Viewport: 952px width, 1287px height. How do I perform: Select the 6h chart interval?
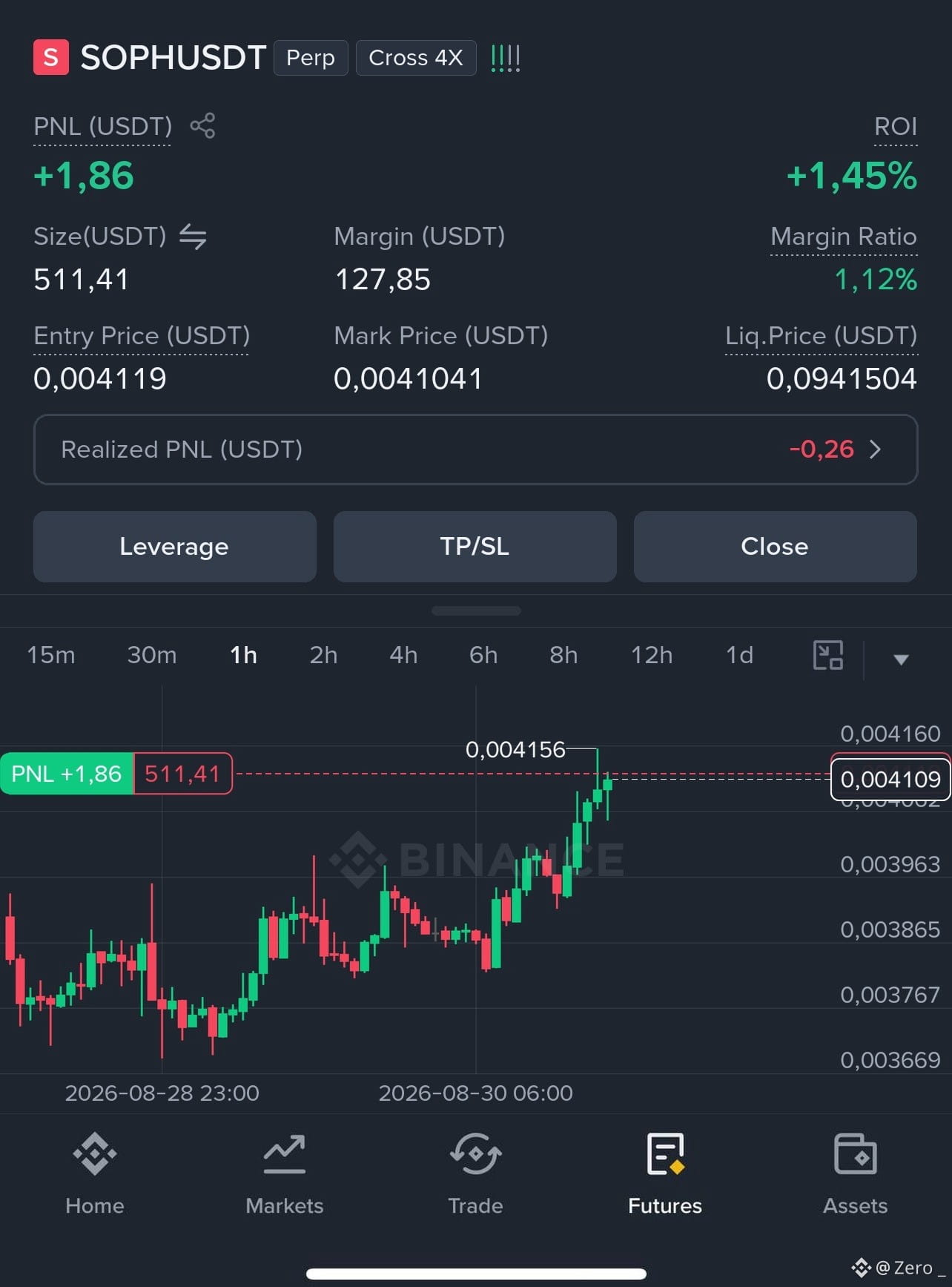tap(483, 655)
